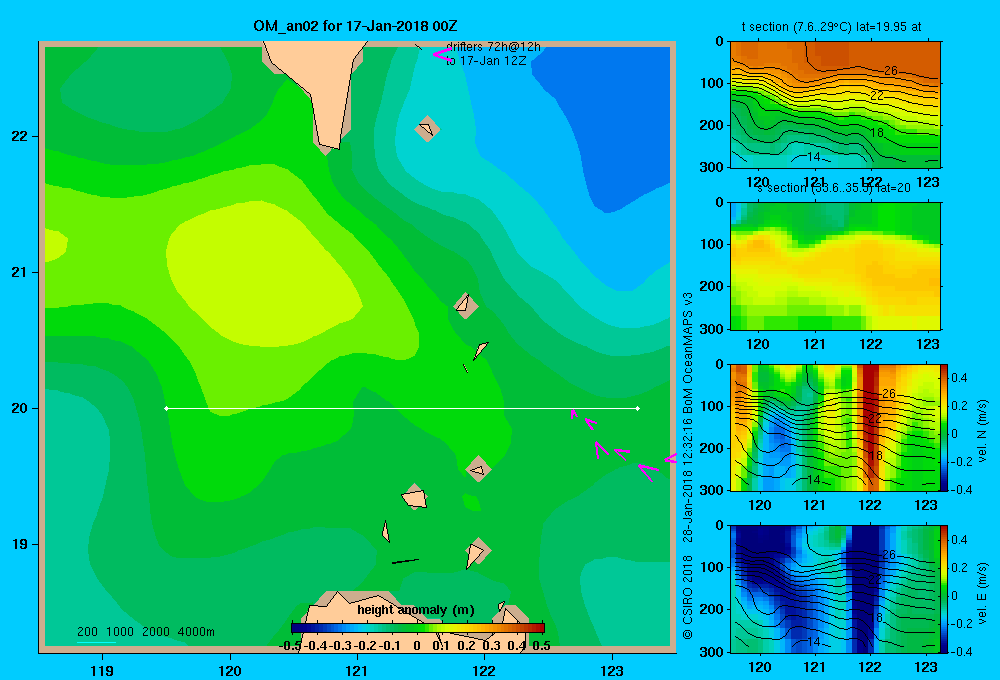This screenshot has width=1000, height=680.
Task: Click the '-0.5' tick on height anomaly scale
Action: (290, 646)
